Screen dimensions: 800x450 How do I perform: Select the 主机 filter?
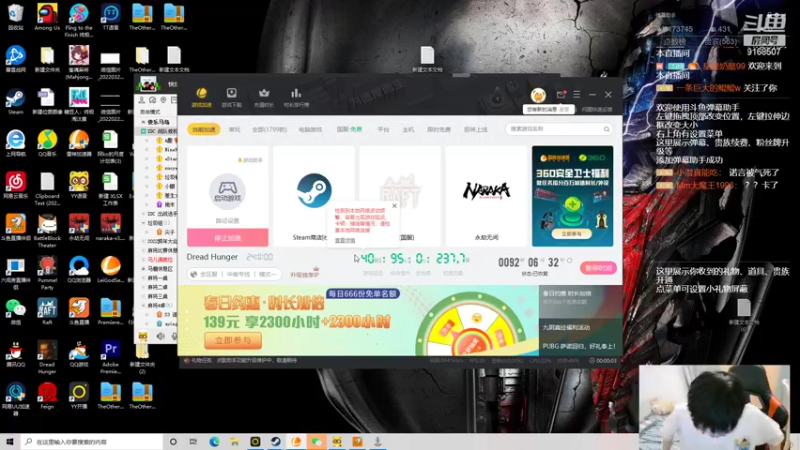pos(408,130)
